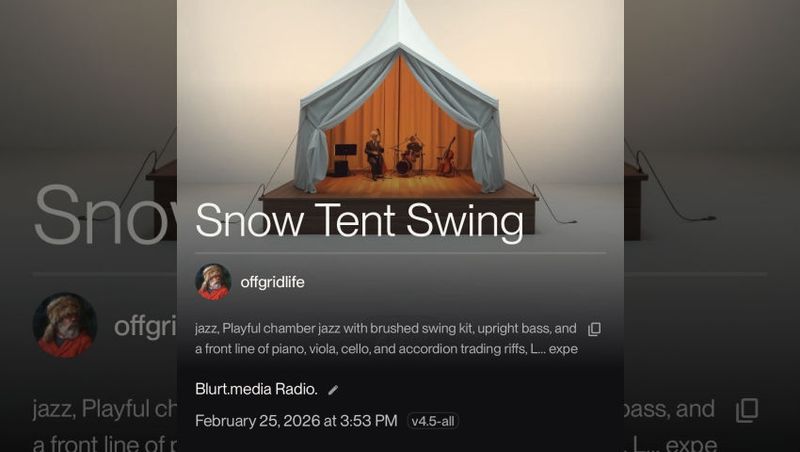Expand the dimmed background description at bottom right
This screenshot has width=800, height=452.
[x=690, y=444]
